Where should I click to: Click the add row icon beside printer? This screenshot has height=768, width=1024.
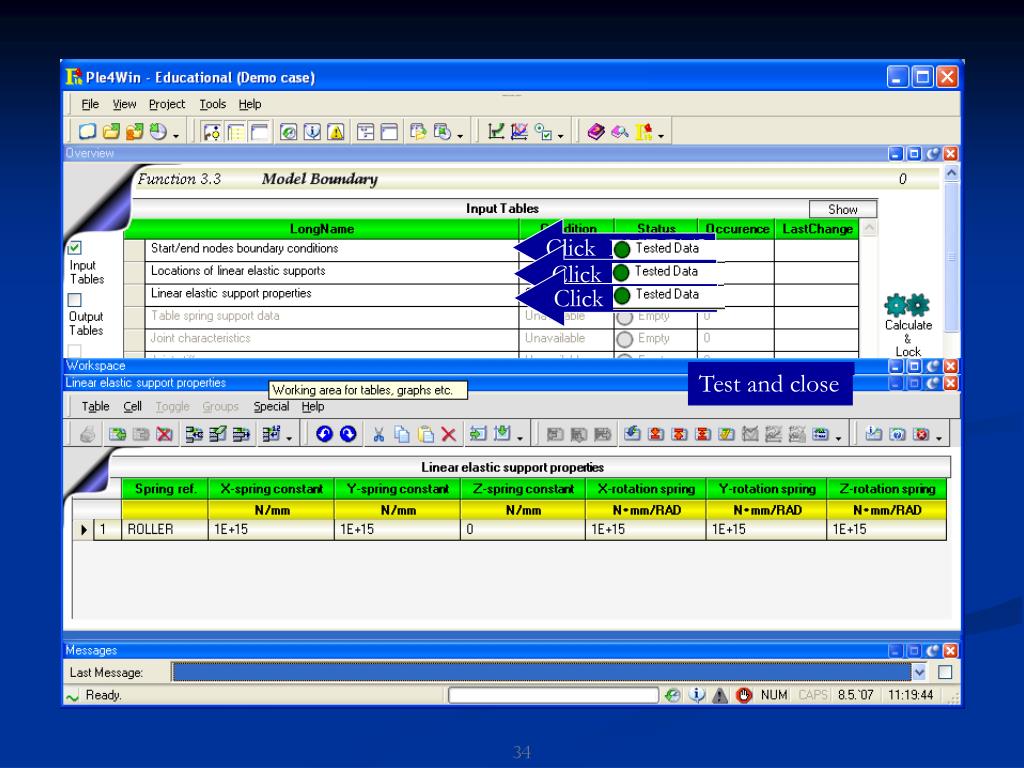click(118, 434)
